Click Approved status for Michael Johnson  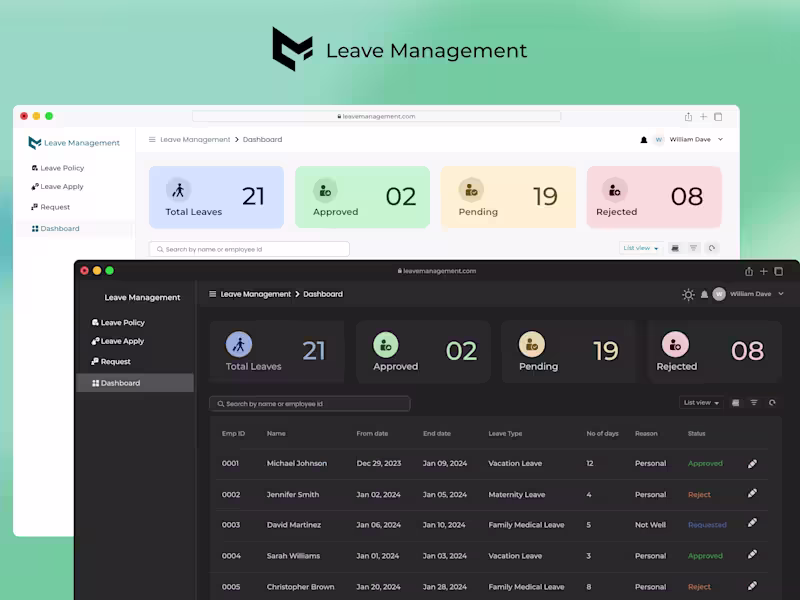point(705,463)
